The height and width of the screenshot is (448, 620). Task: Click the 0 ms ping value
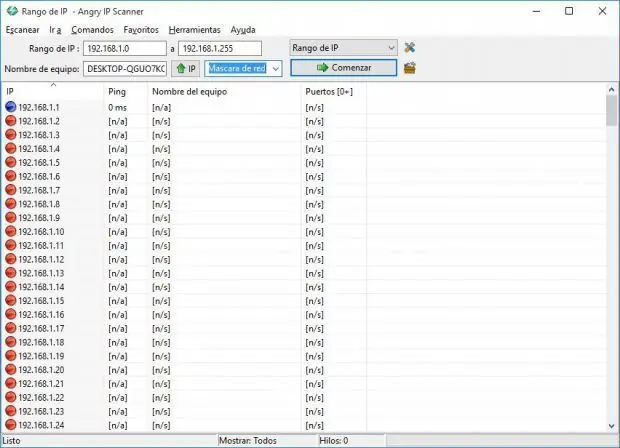coord(117,108)
